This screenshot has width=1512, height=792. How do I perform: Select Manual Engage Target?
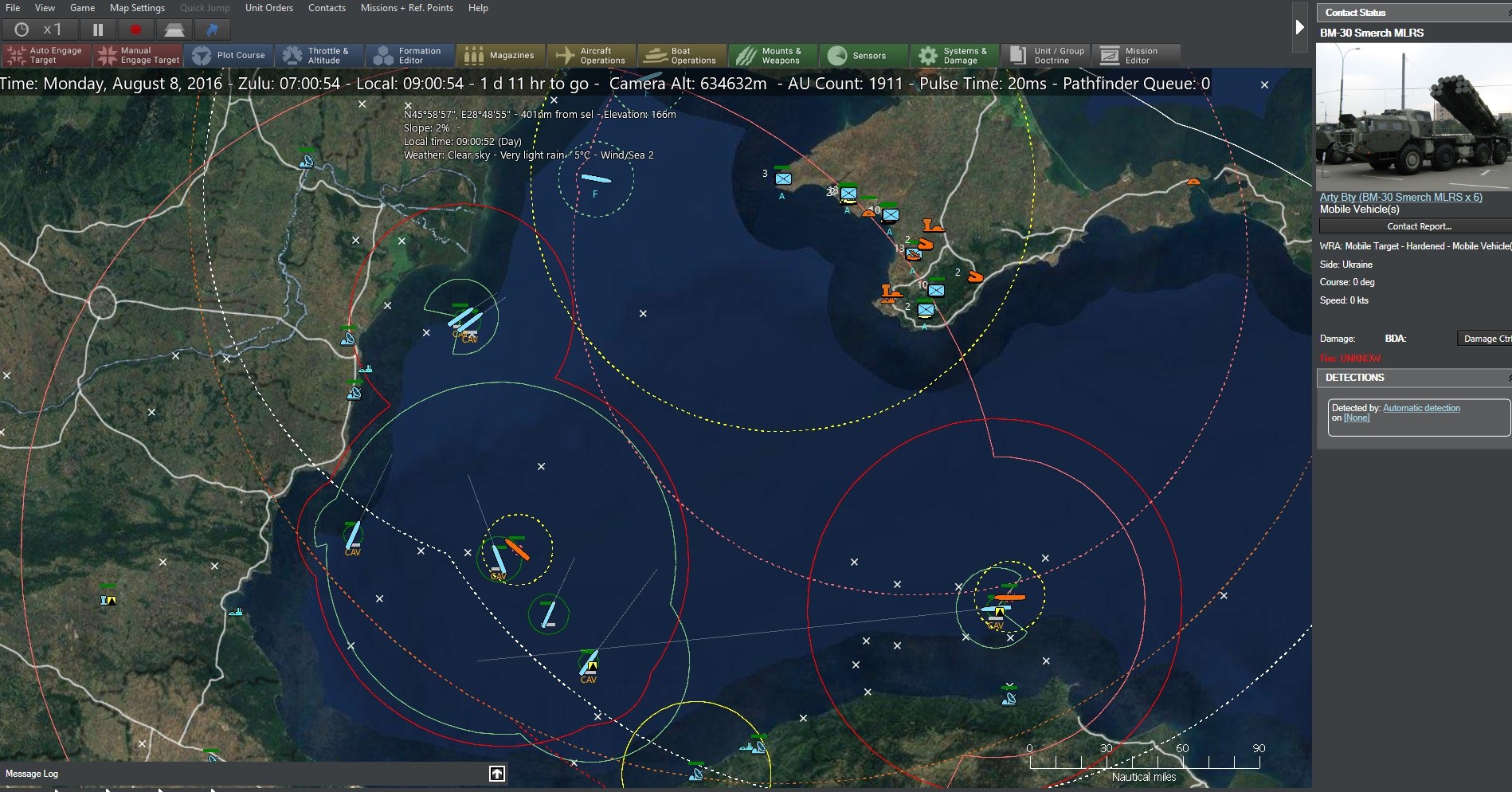click(137, 55)
